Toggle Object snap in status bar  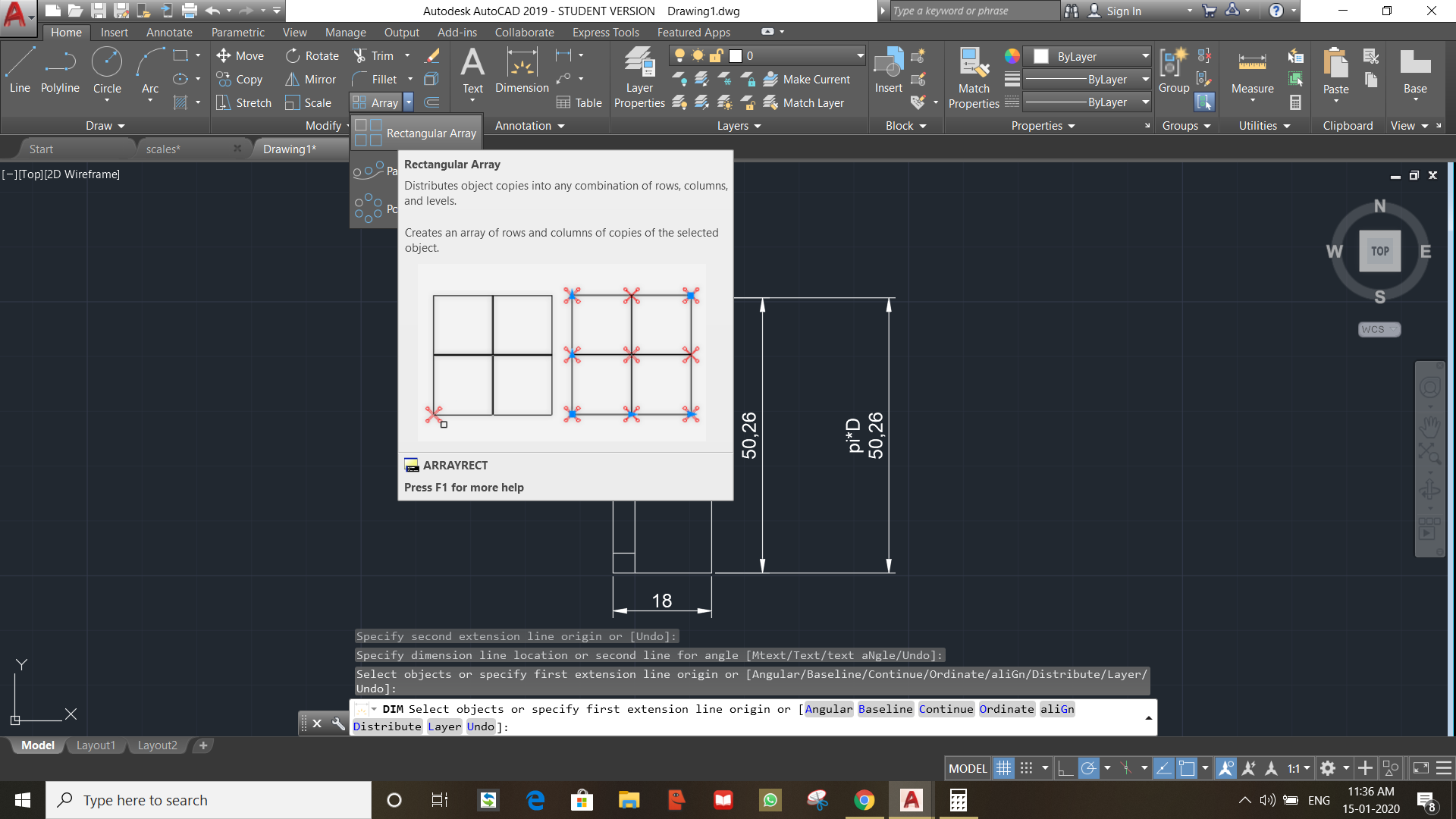[x=1187, y=768]
